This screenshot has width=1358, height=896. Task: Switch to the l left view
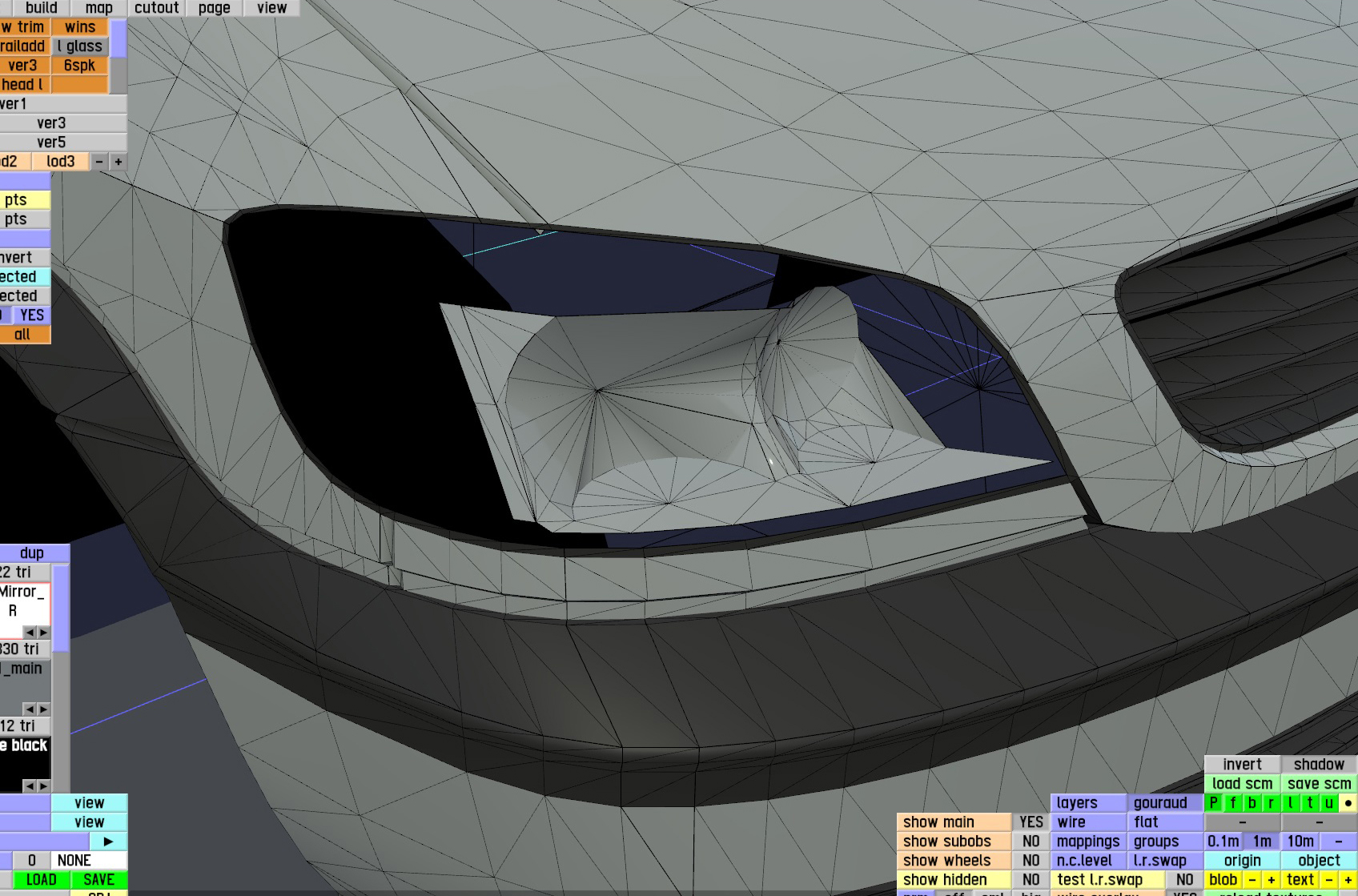(x=1291, y=803)
